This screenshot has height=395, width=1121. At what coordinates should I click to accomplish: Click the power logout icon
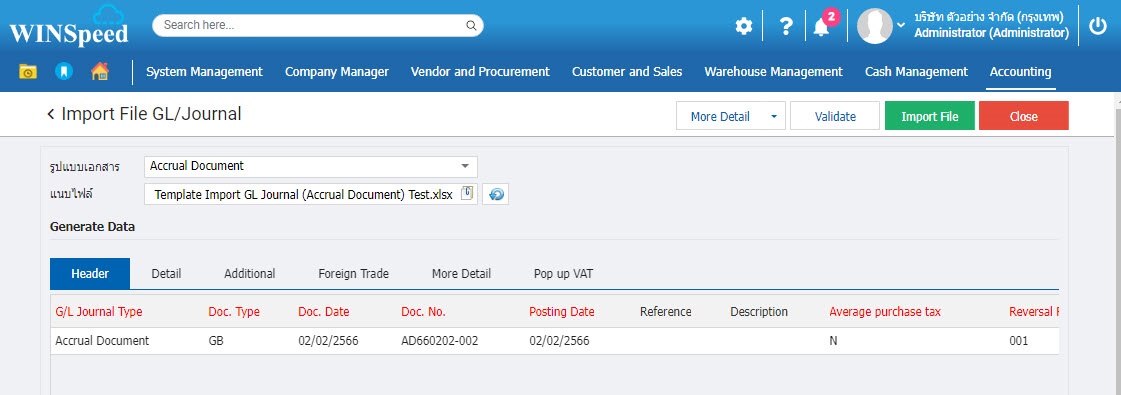click(1097, 26)
